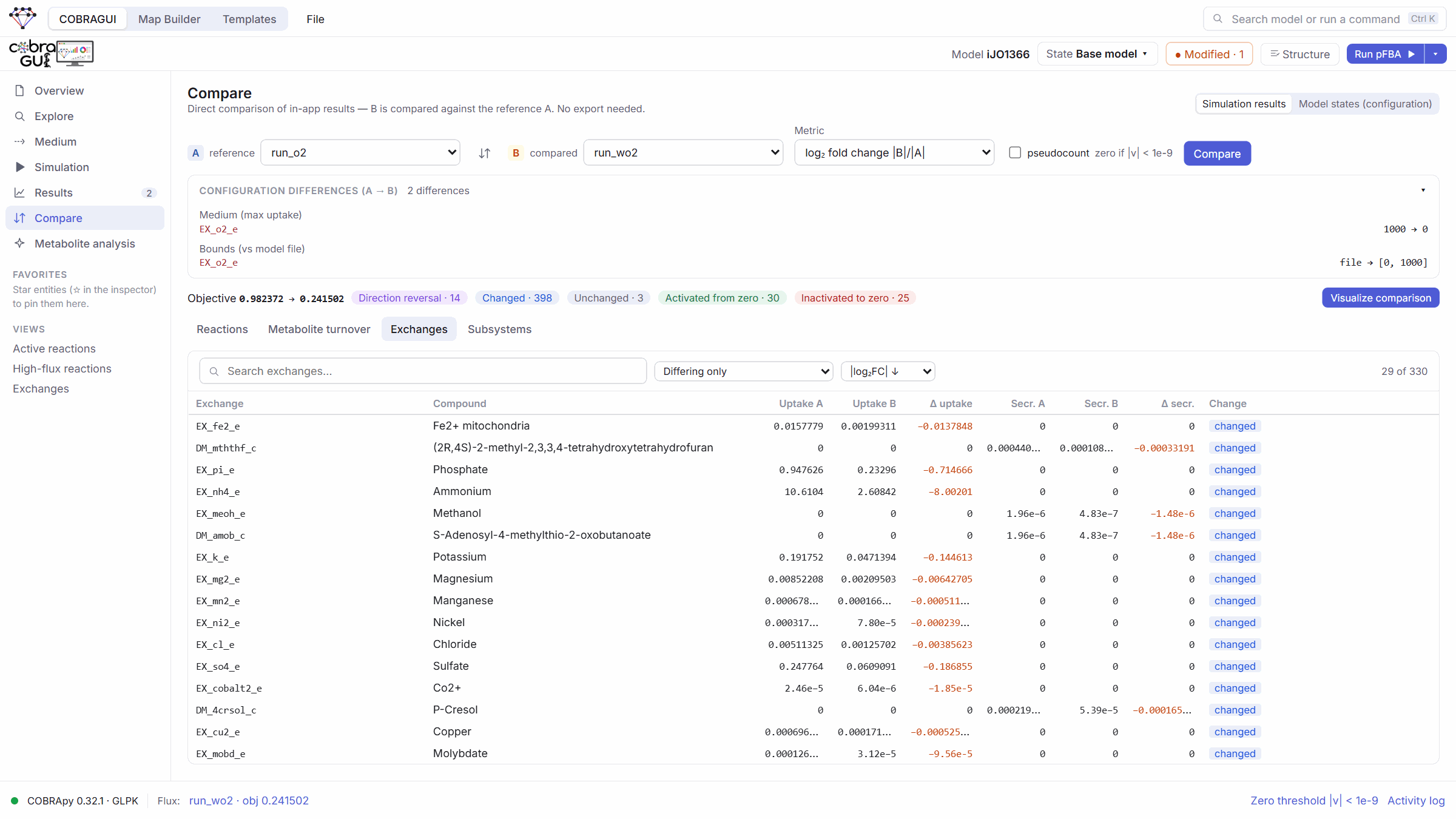Open the Map Builder tab

[x=169, y=19]
